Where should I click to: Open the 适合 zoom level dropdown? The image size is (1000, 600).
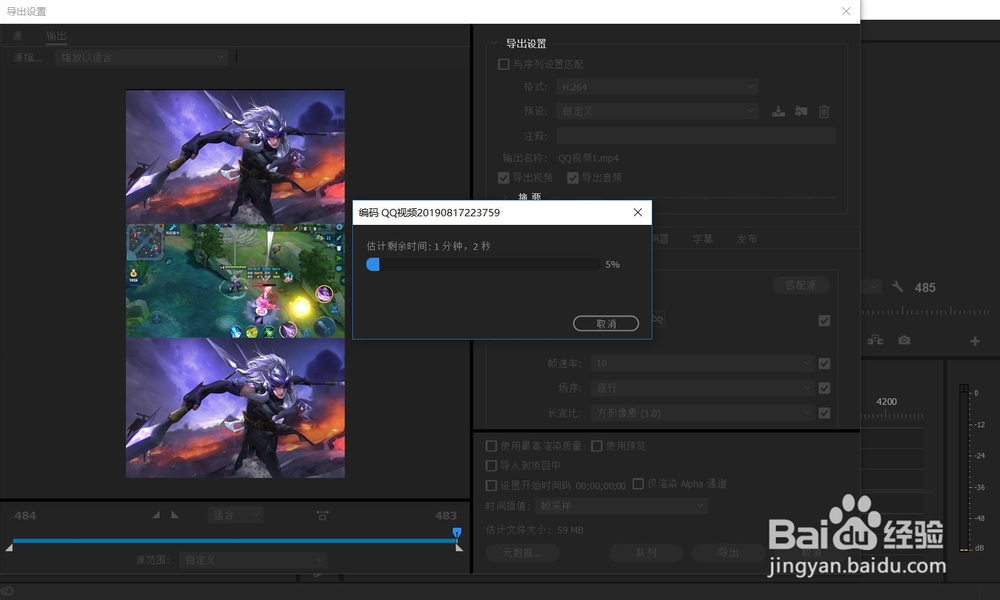[x=235, y=515]
